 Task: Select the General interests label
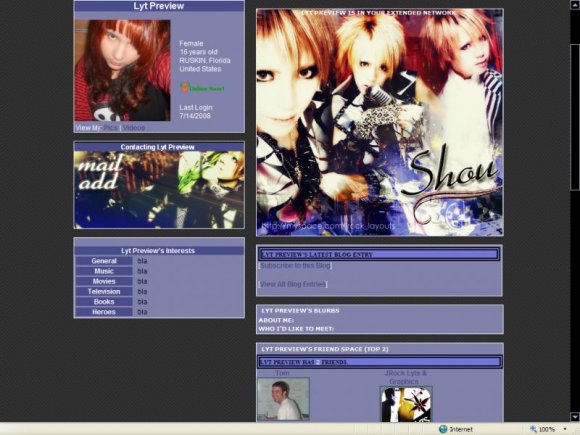click(x=104, y=261)
